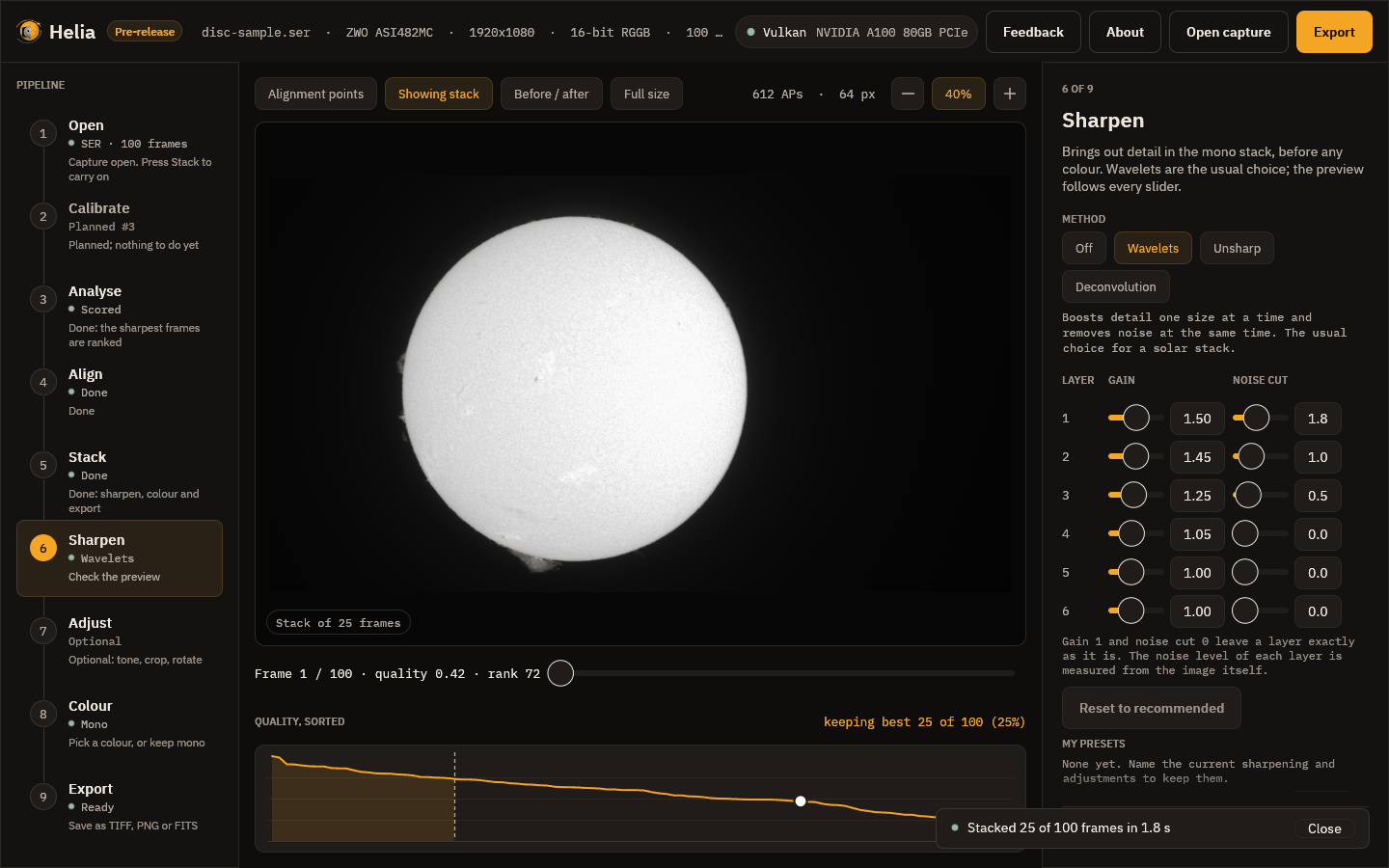Click Open capture button
The image size is (1389, 868).
pyautogui.click(x=1229, y=32)
